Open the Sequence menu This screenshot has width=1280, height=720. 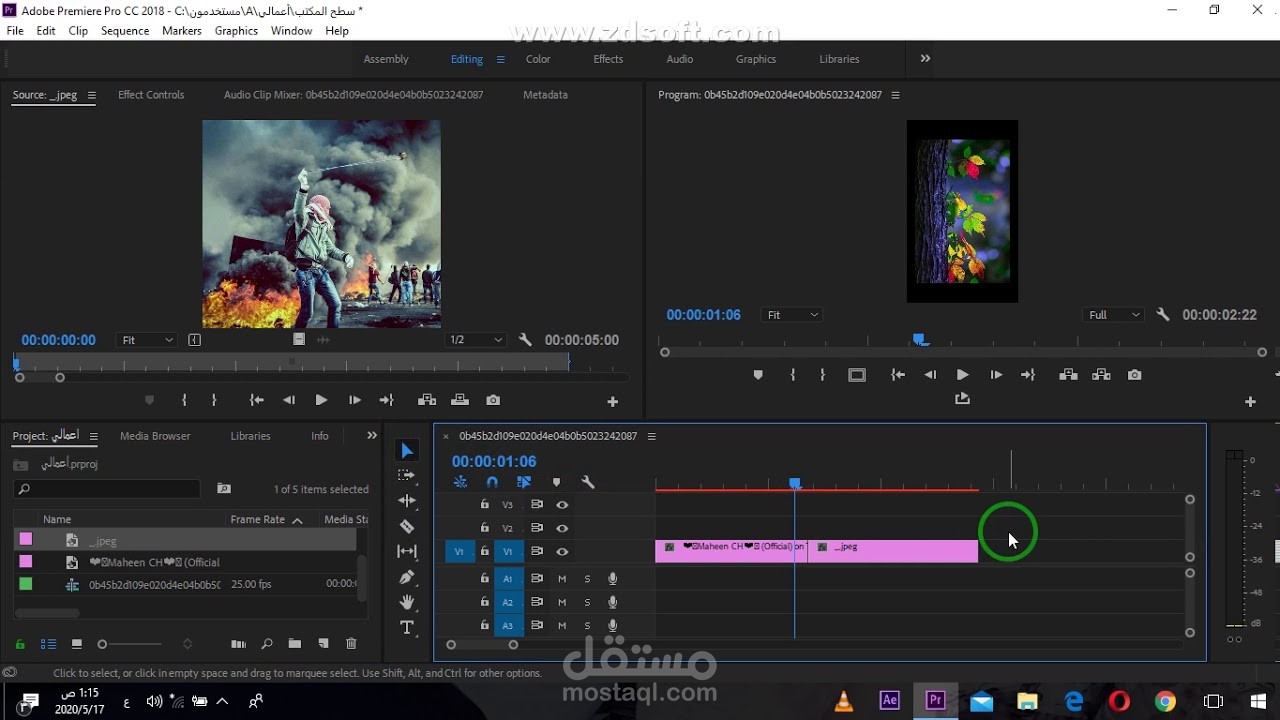click(x=124, y=30)
